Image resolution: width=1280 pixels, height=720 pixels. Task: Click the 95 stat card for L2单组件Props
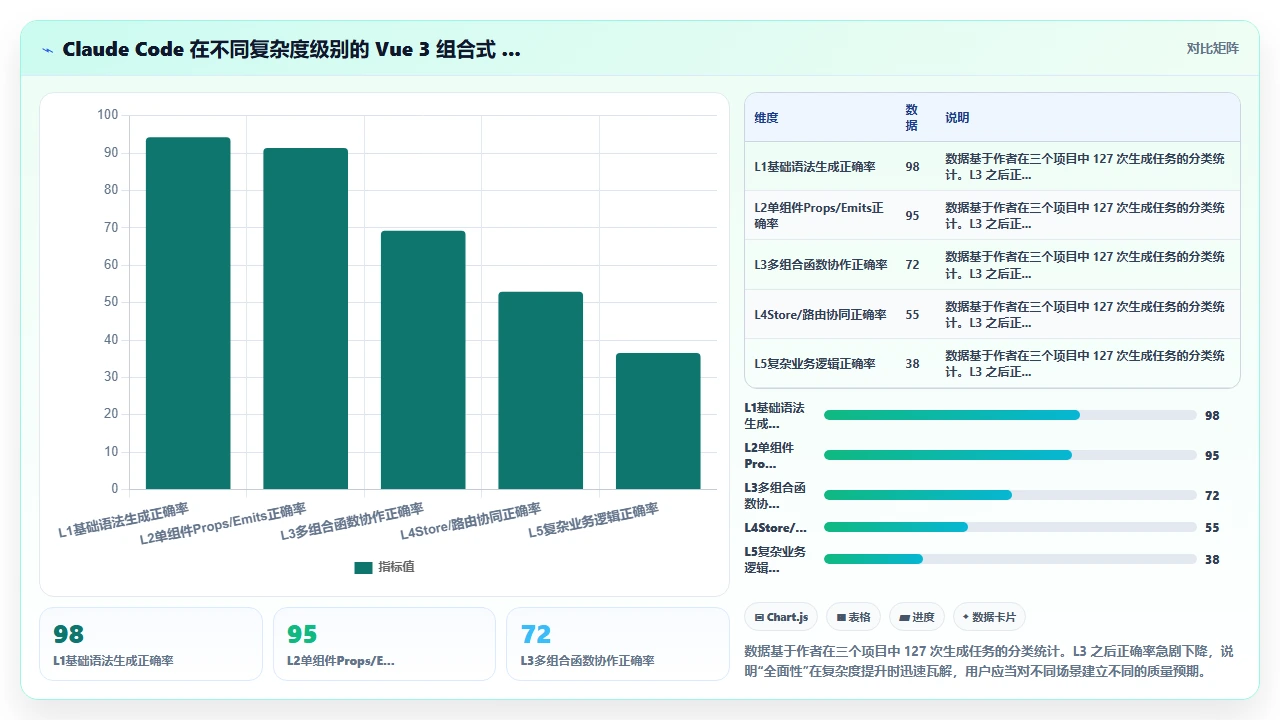tap(384, 644)
